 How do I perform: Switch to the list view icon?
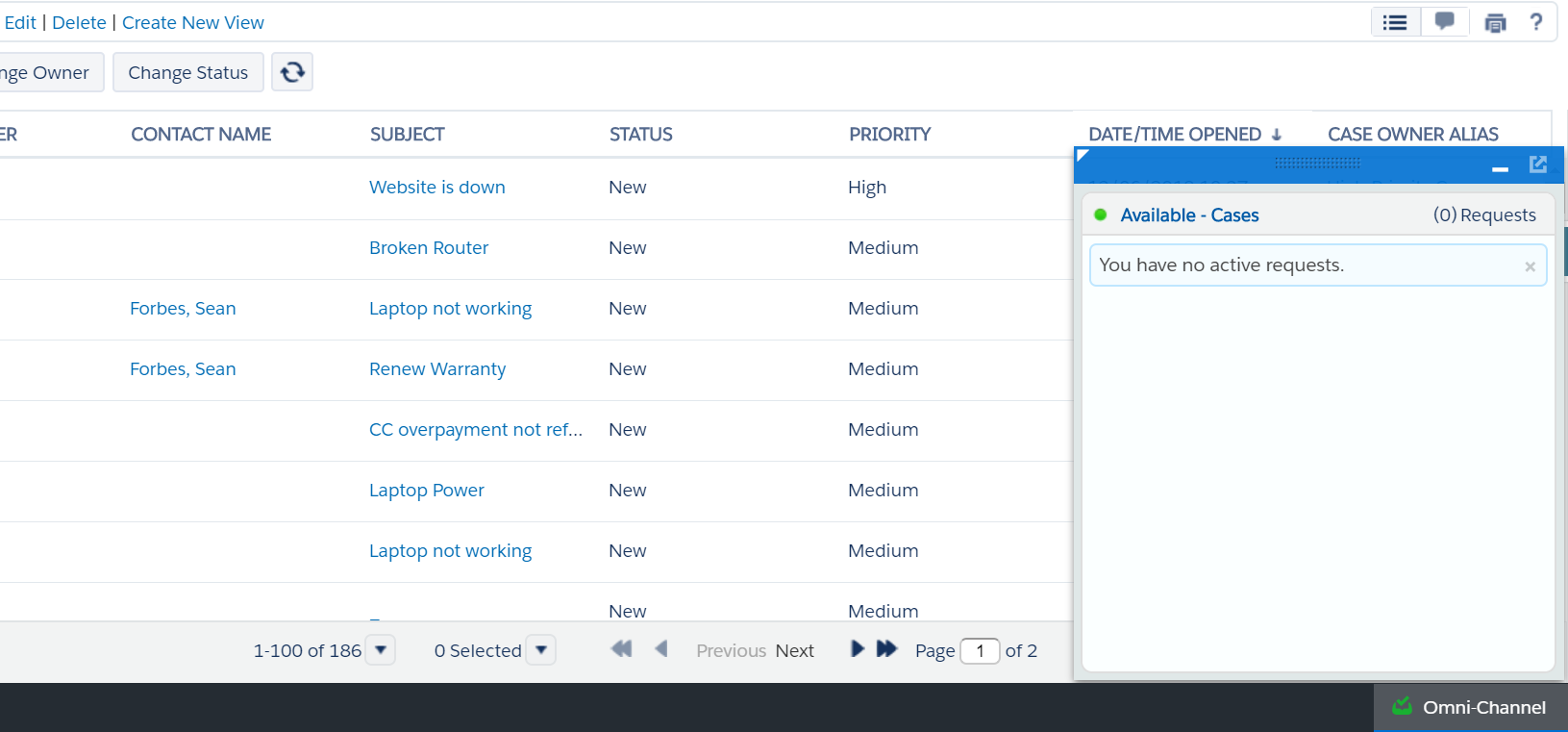(1395, 22)
